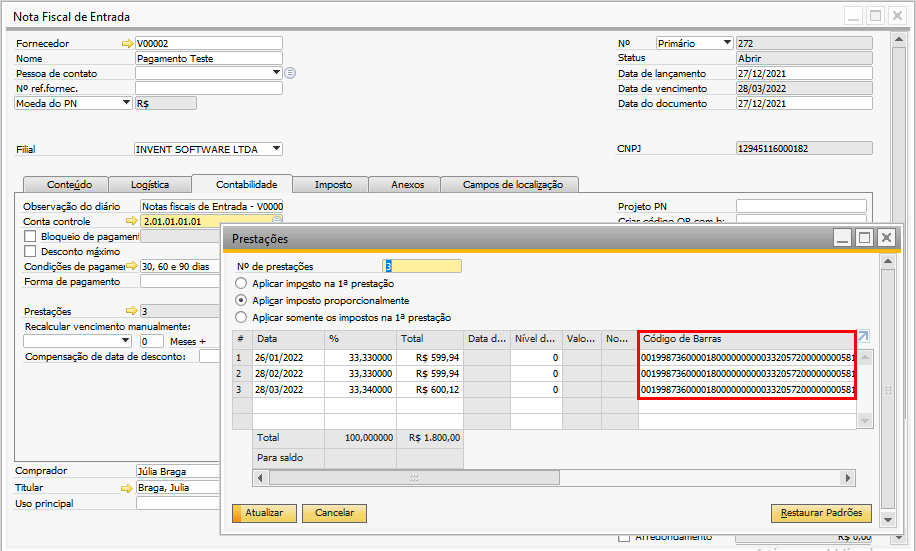The height and width of the screenshot is (551, 916).
Task: Click percentage cell 33,340000
Action: (360, 389)
